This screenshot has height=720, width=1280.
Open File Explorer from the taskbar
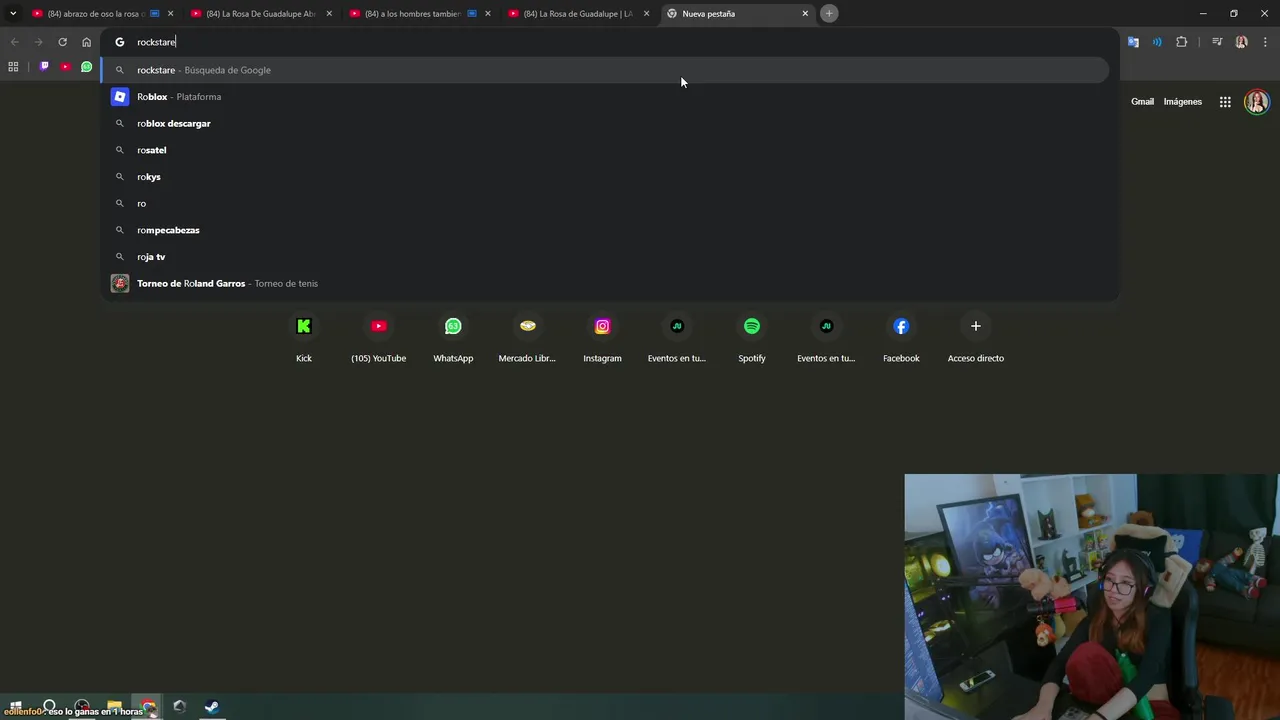point(115,707)
